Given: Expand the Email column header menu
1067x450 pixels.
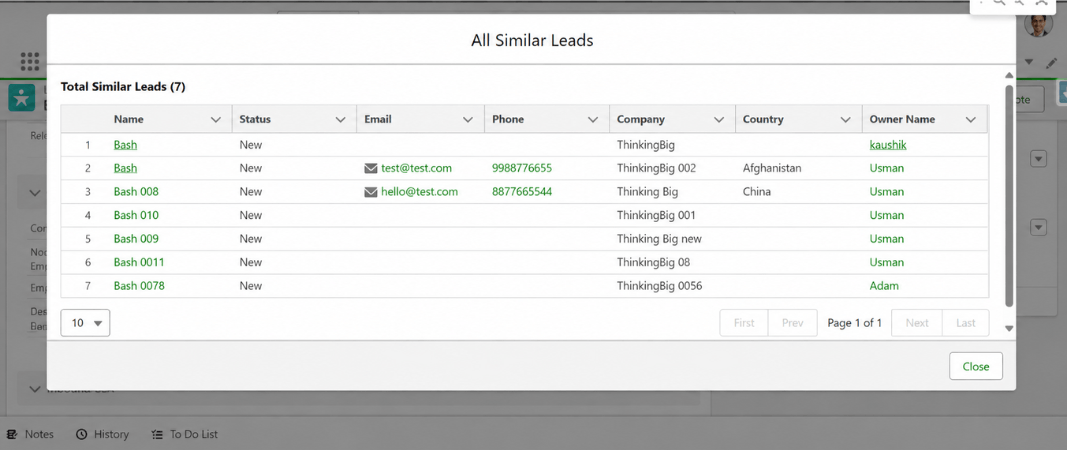Looking at the screenshot, I should (x=468, y=119).
